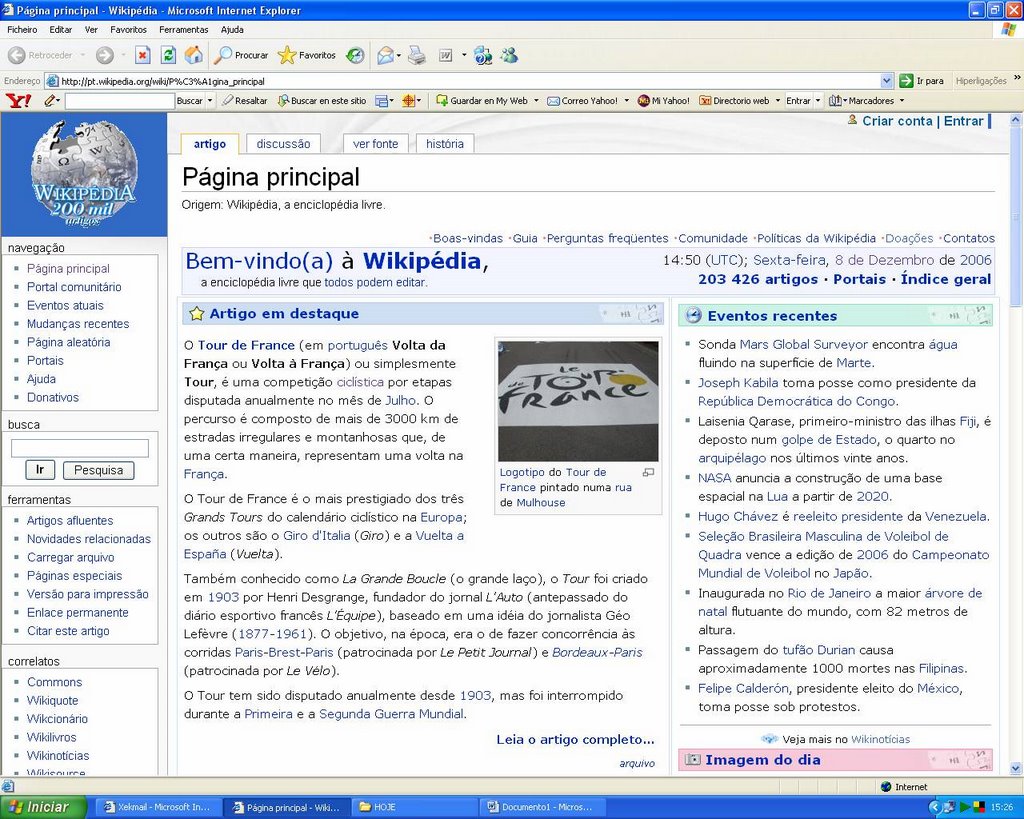Follow the Segunda Guerra Mundial link
The width and height of the screenshot is (1024, 819).
point(392,714)
